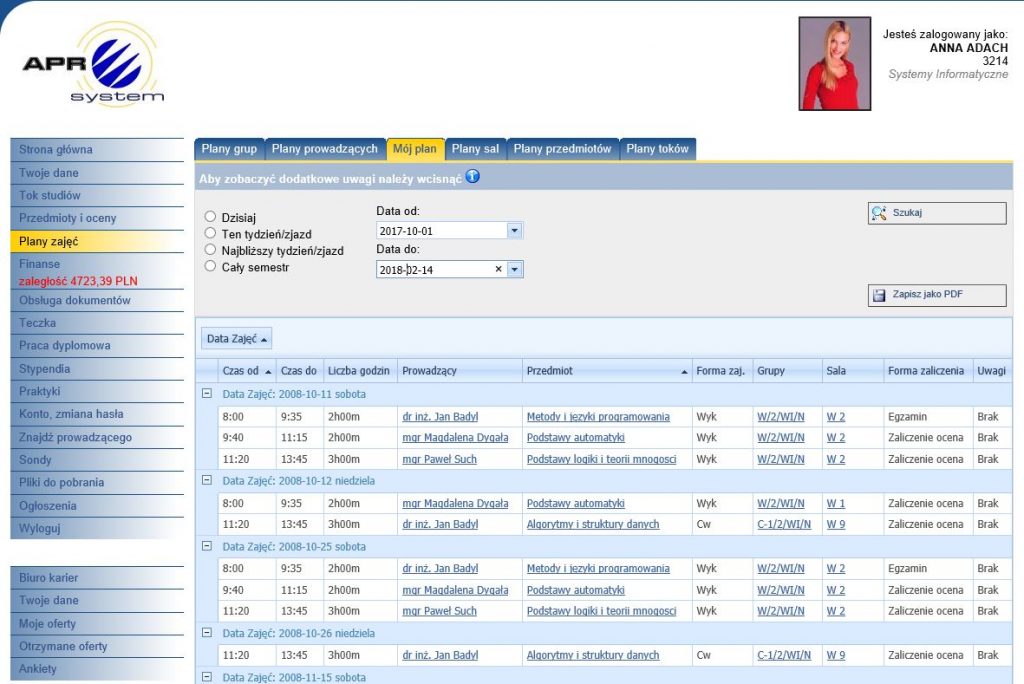
Task: Collapse the 2008-10-12 niedziela group
Action: pos(207,480)
